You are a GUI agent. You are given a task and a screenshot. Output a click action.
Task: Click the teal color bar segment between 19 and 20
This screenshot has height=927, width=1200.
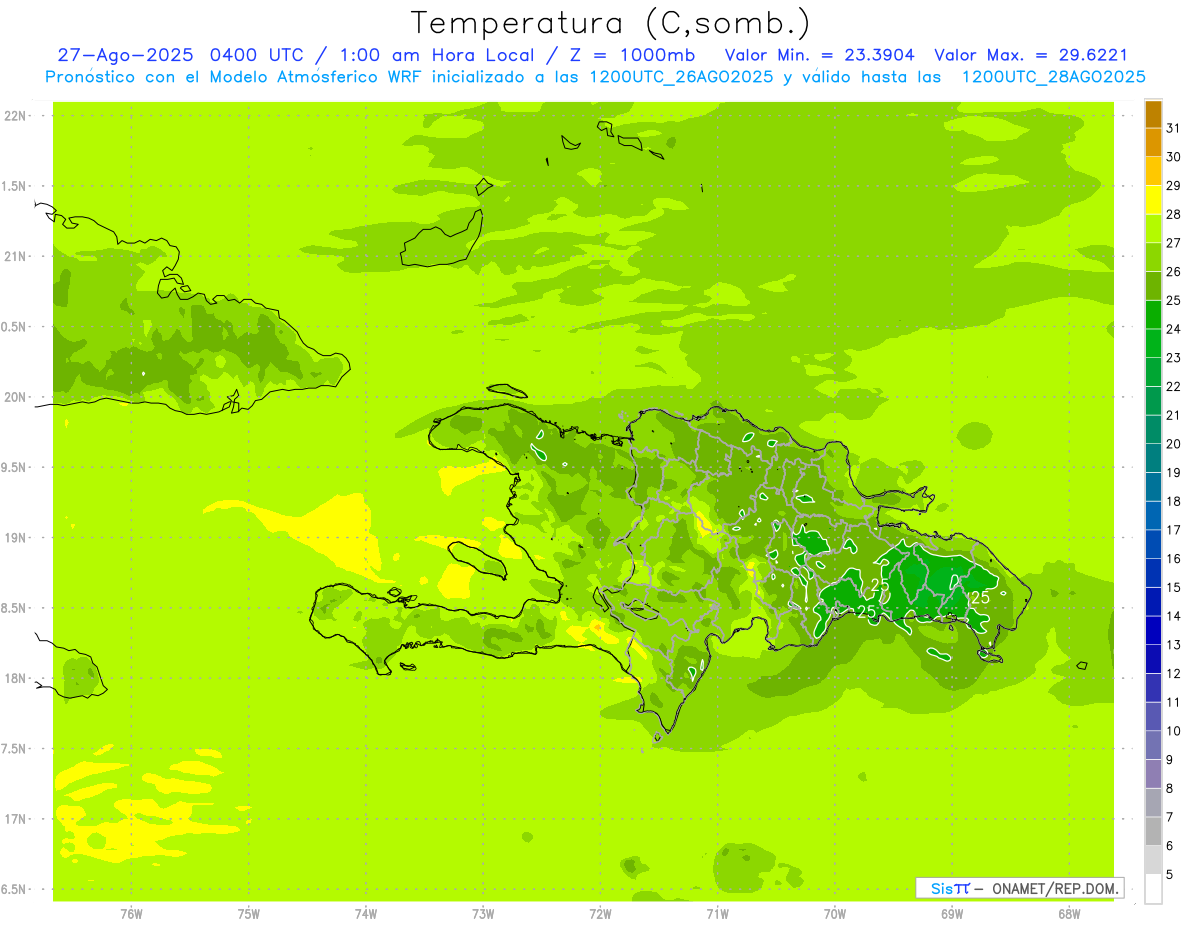1153,458
